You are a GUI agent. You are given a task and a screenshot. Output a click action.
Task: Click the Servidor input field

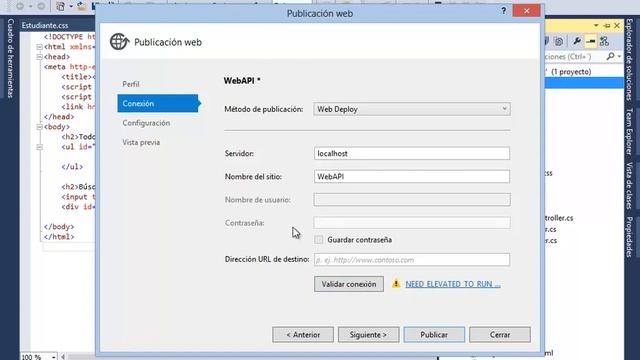[x=412, y=153]
